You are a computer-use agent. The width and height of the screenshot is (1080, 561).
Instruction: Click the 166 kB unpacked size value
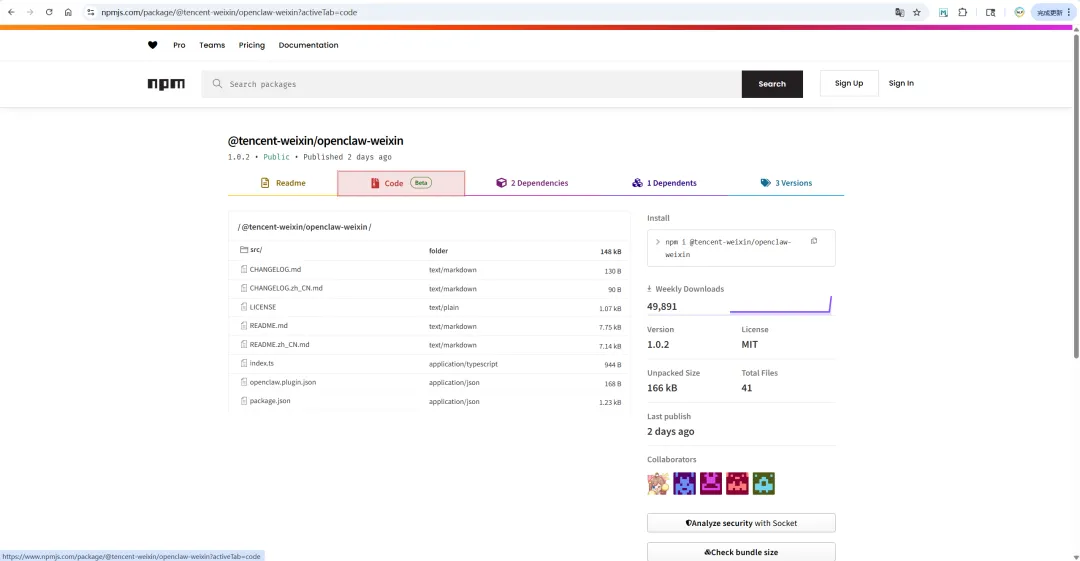pyautogui.click(x=662, y=388)
